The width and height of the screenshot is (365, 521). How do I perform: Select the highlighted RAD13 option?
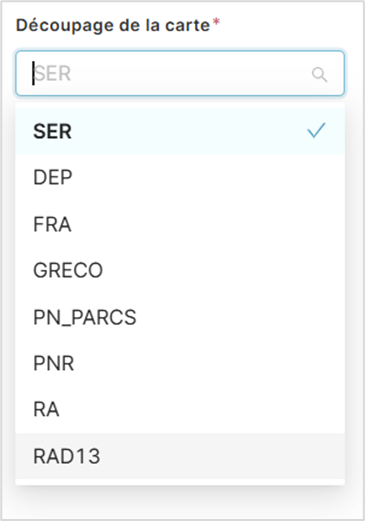[x=180, y=456]
